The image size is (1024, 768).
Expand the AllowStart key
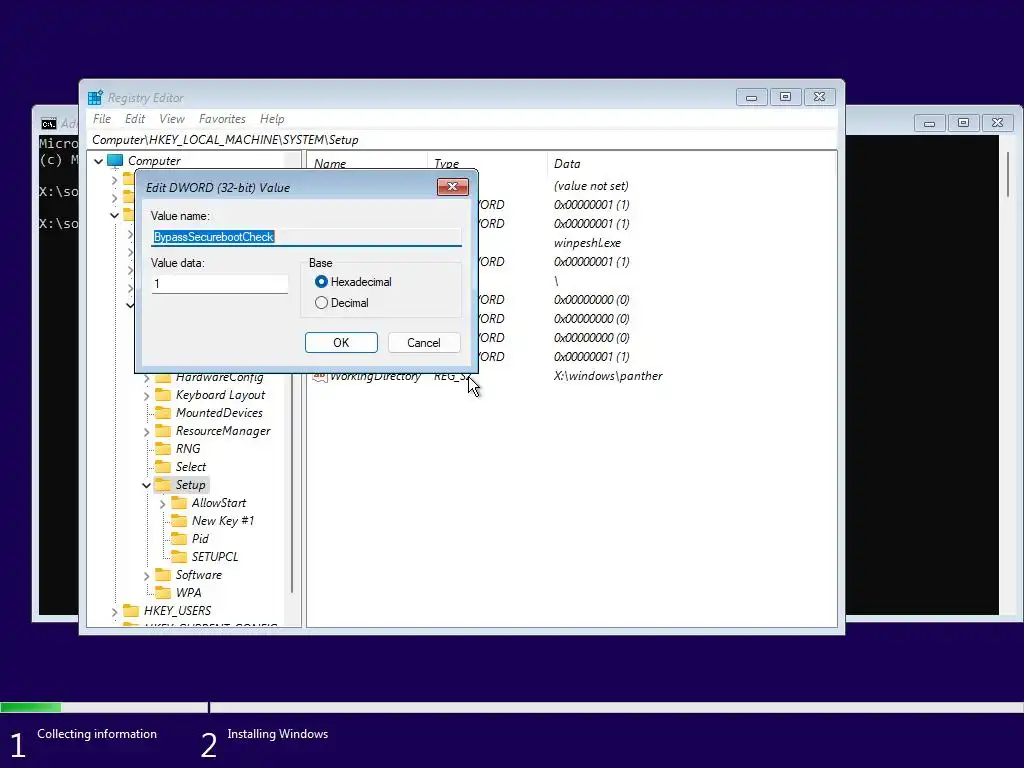click(163, 504)
